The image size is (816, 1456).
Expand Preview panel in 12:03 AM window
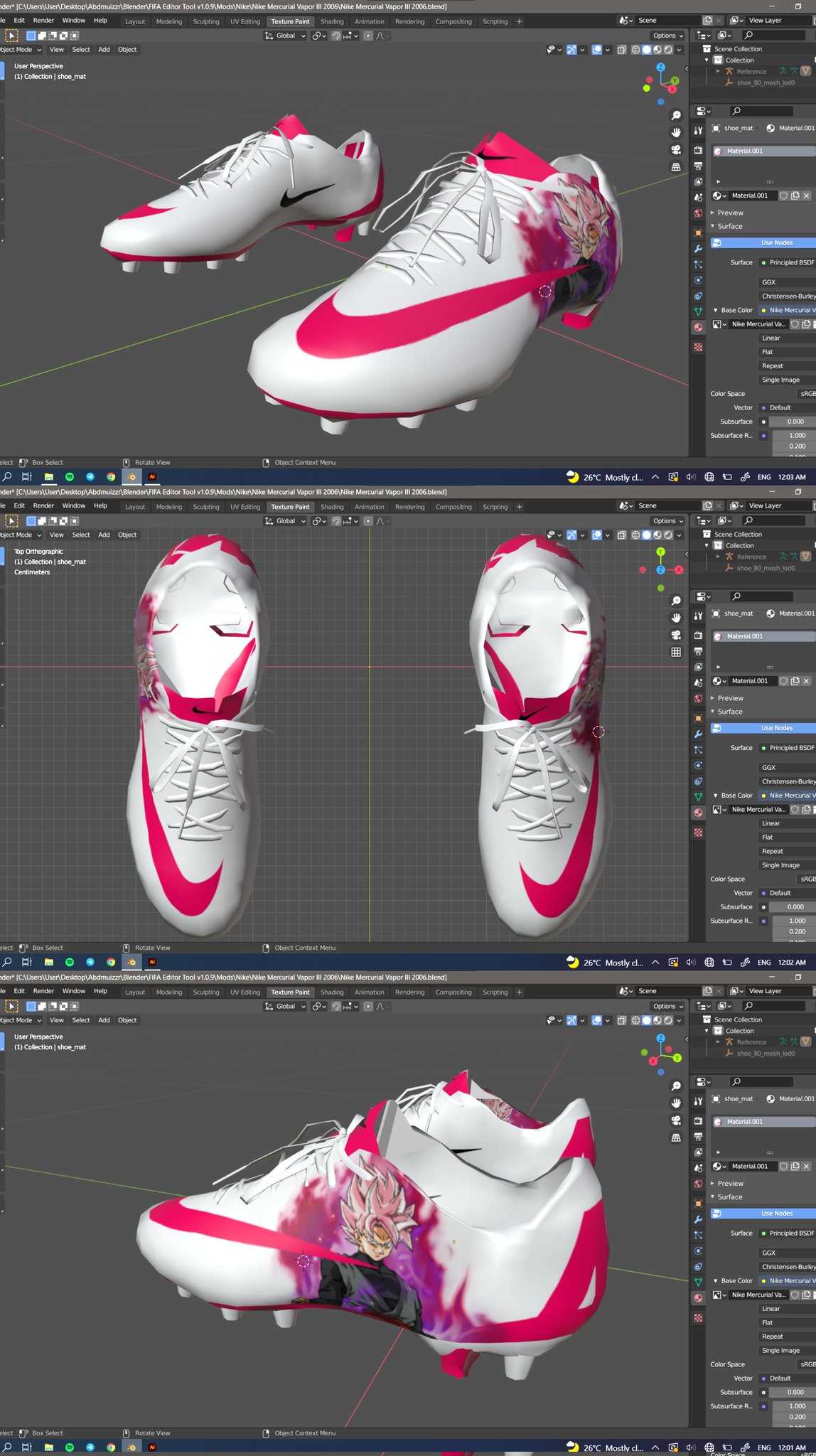point(730,213)
